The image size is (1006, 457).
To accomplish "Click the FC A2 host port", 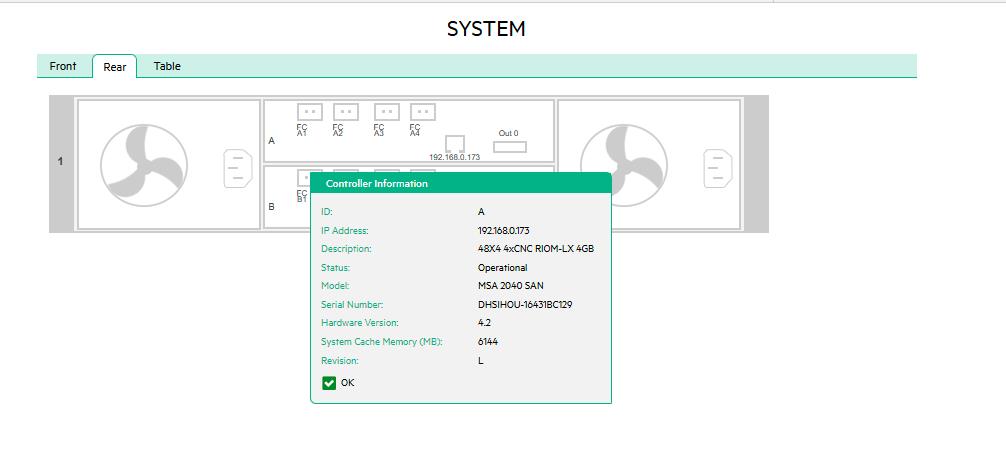I will [346, 112].
